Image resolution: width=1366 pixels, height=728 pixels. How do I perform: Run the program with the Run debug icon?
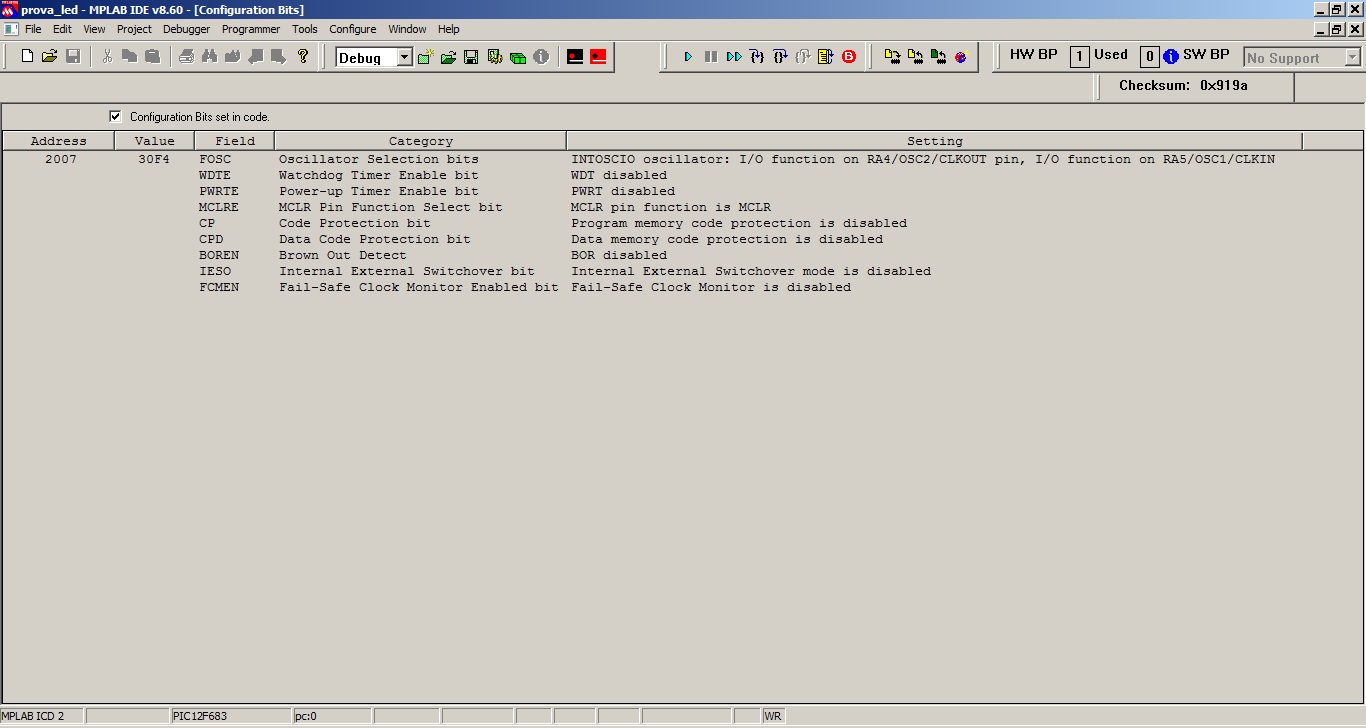click(687, 56)
